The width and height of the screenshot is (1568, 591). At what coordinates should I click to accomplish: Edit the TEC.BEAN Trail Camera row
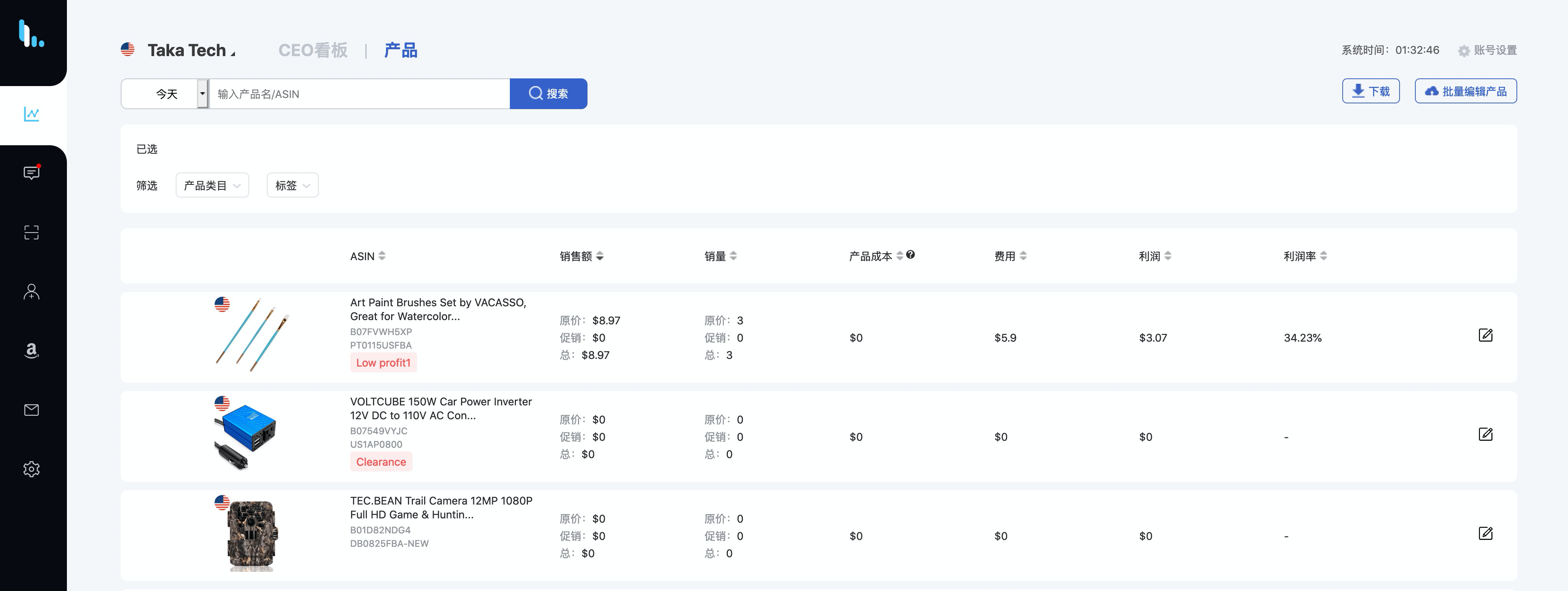click(x=1485, y=533)
